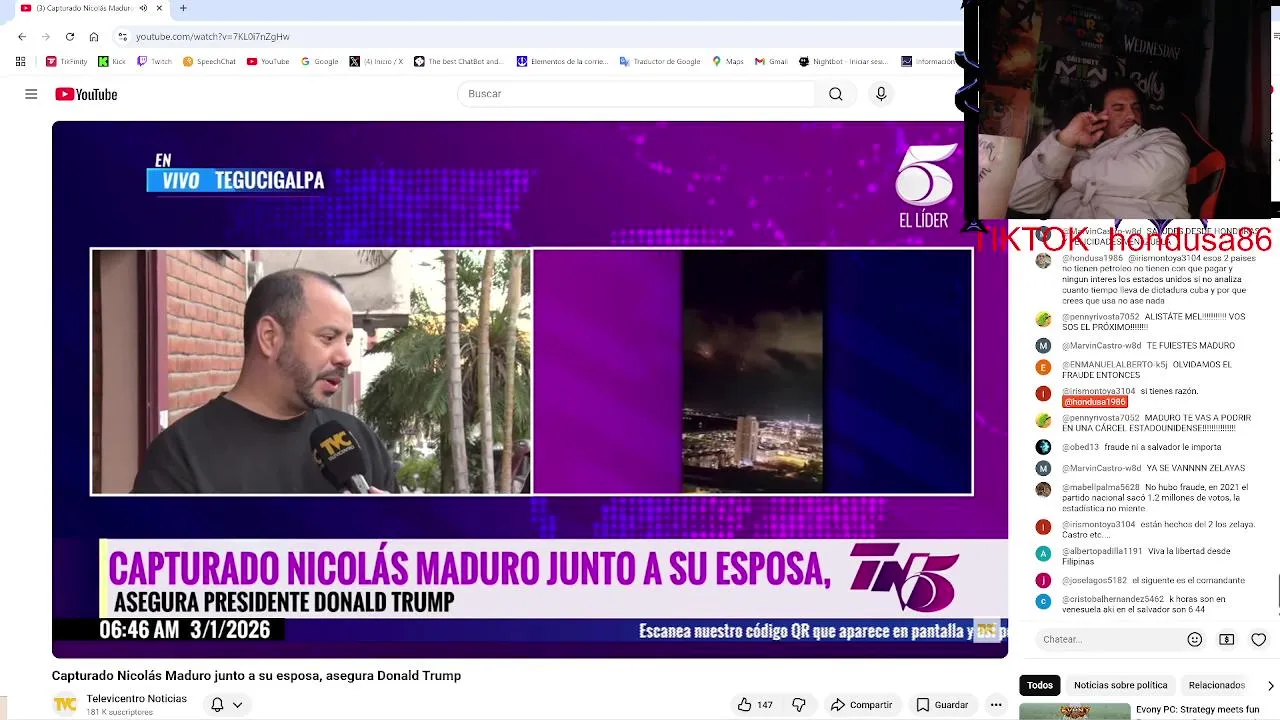This screenshot has height=720, width=1280.
Task: Open the Maps bookmark
Action: pos(728,61)
